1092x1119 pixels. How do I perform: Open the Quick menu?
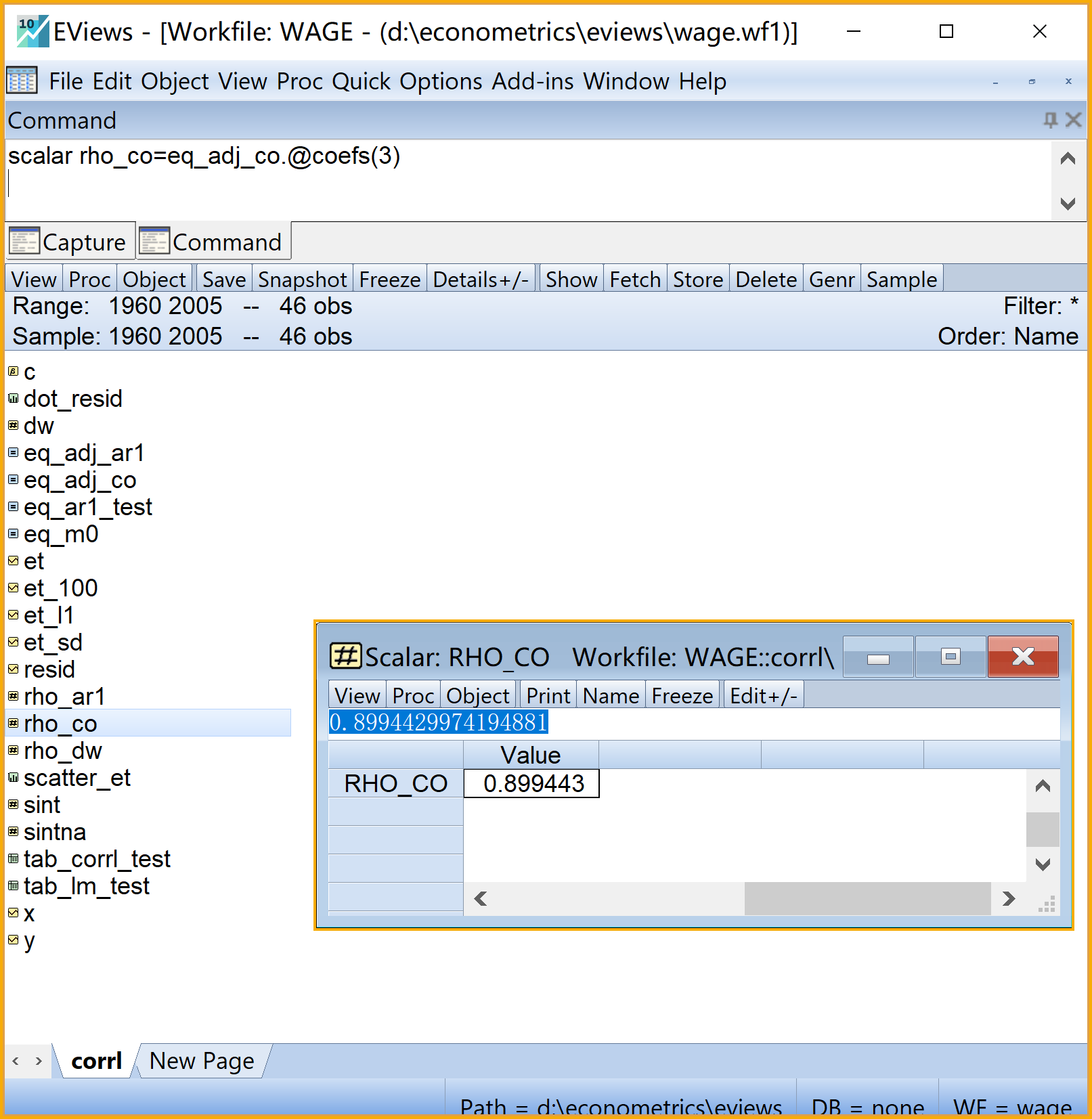361,81
